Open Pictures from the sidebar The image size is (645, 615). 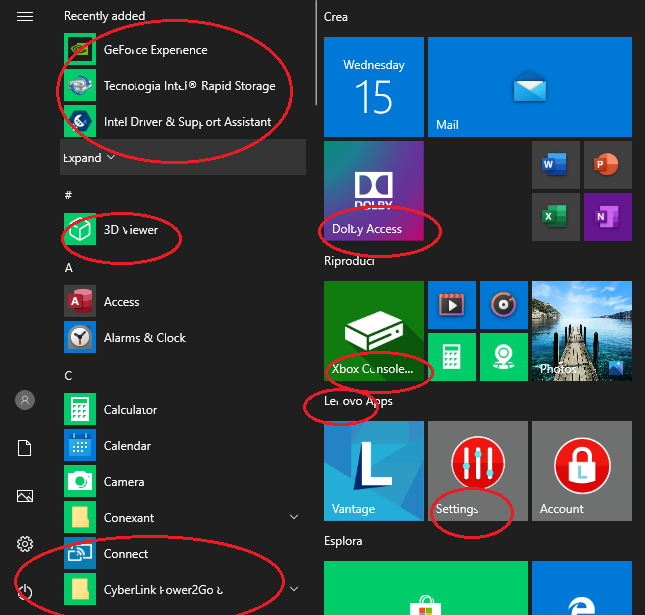click(x=25, y=496)
